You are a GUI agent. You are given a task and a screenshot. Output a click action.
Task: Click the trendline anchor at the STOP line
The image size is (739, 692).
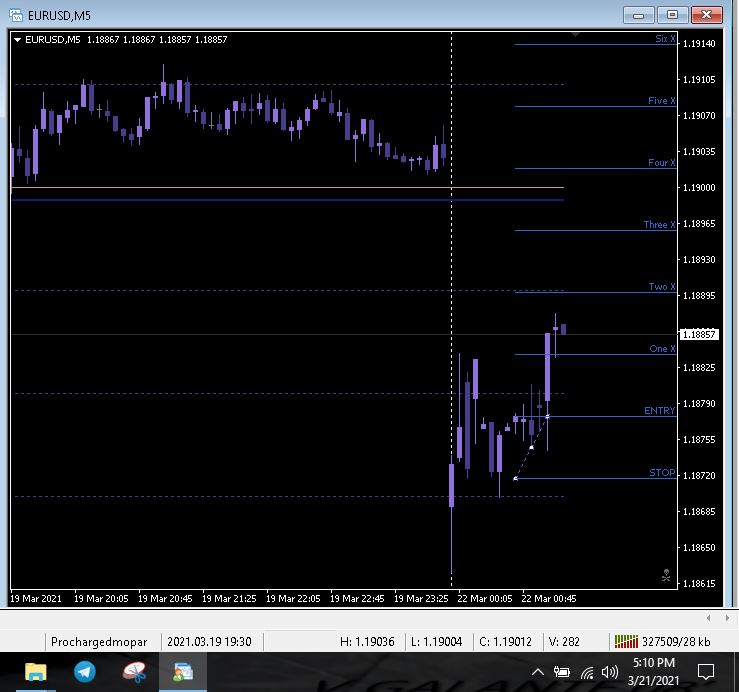pyautogui.click(x=515, y=478)
